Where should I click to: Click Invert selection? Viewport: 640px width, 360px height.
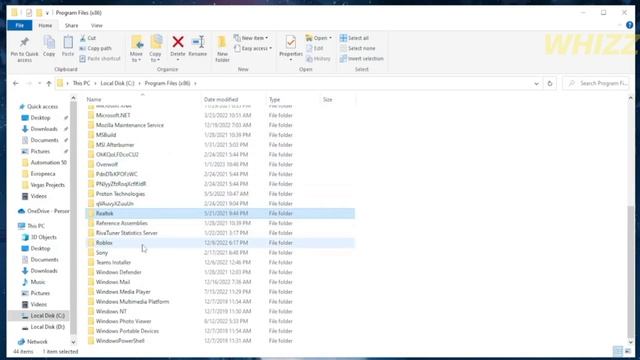tap(362, 59)
